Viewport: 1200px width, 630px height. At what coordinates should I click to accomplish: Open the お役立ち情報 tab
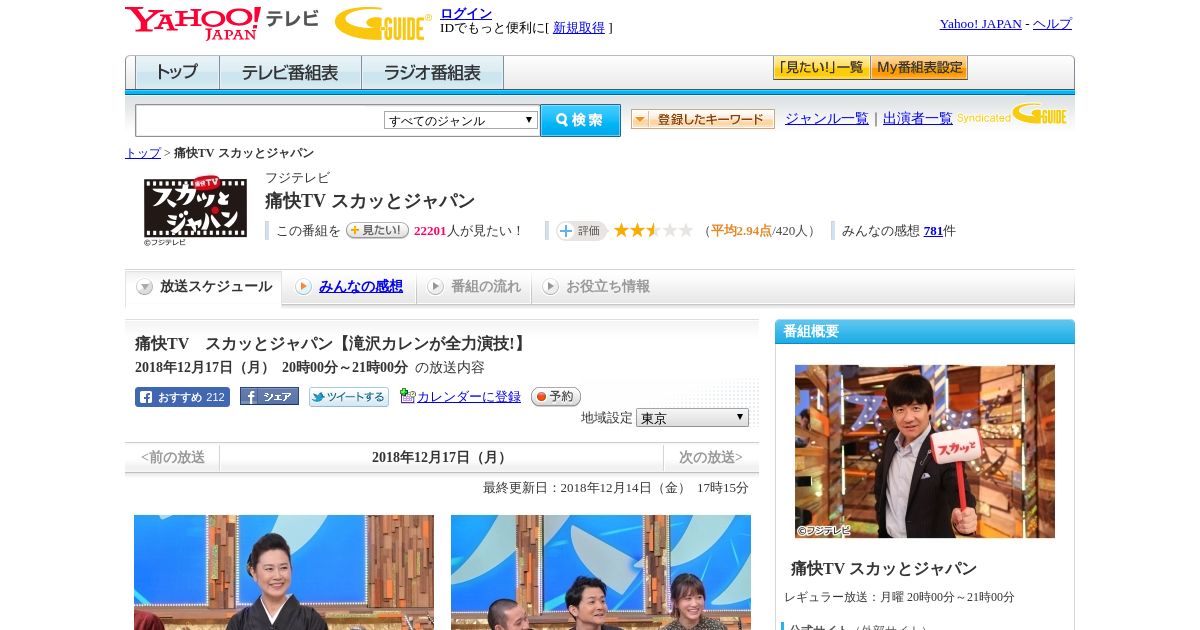[x=596, y=287]
